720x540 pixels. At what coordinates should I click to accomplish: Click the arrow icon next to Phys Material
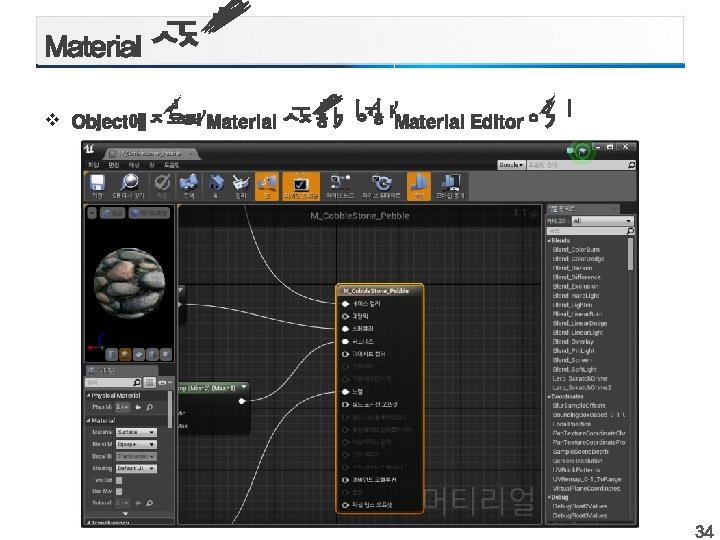point(139,407)
